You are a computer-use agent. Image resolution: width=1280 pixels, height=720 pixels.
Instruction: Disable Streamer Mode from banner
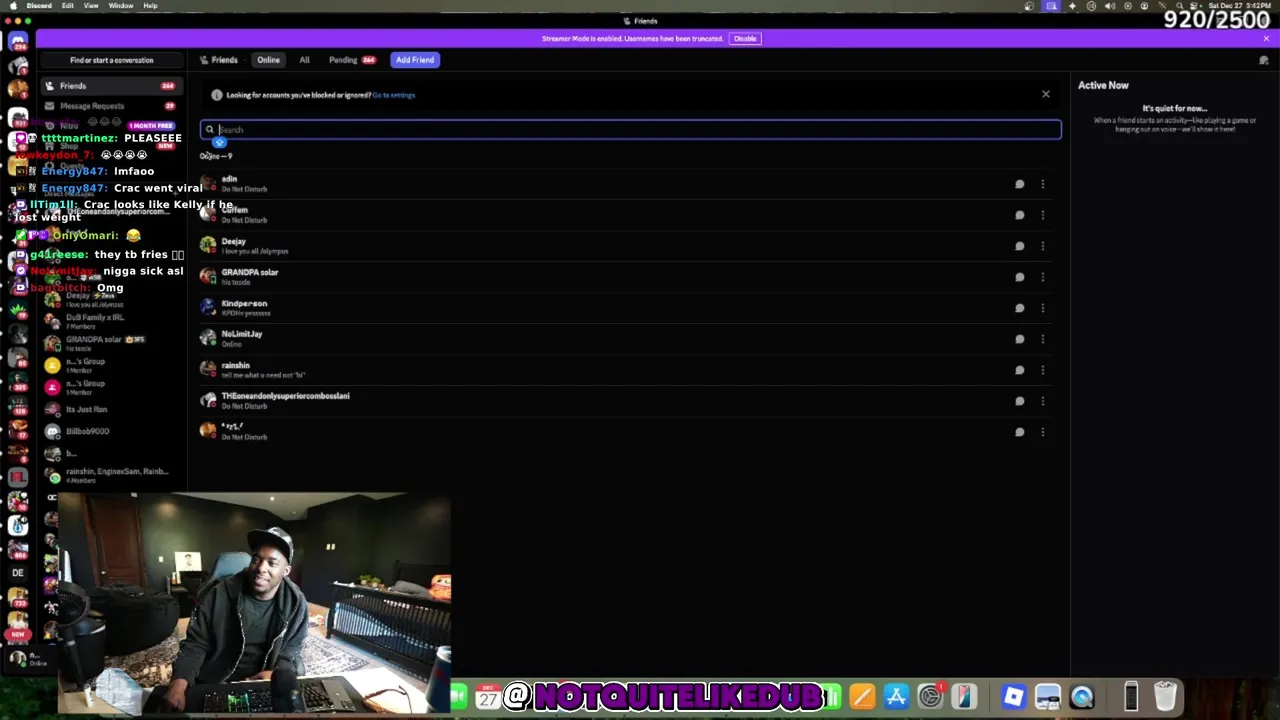[745, 38]
